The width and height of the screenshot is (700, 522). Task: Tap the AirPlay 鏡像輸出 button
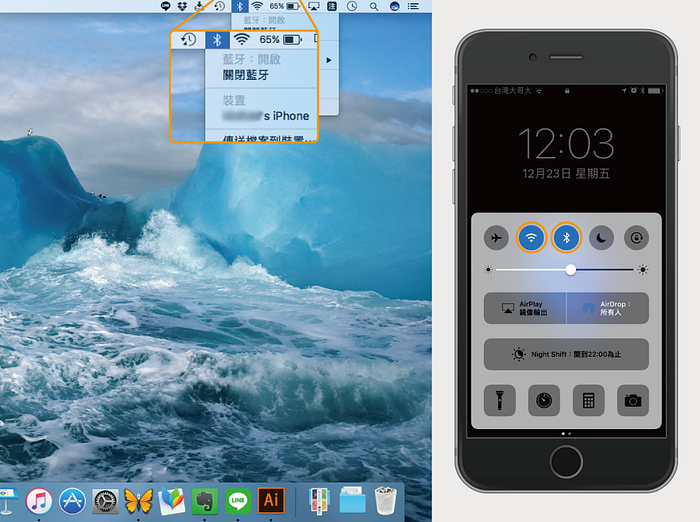(x=525, y=308)
